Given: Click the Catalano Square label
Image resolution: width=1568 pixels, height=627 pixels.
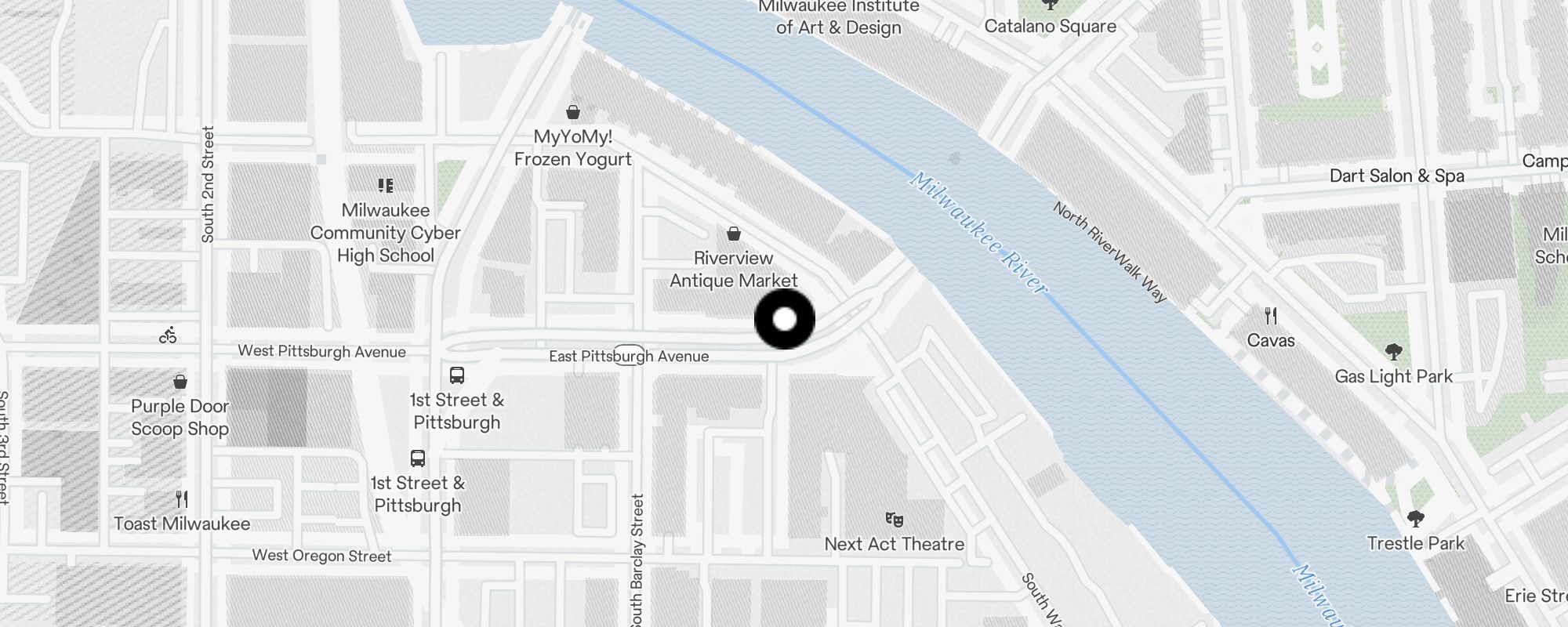Looking at the screenshot, I should tap(1051, 26).
